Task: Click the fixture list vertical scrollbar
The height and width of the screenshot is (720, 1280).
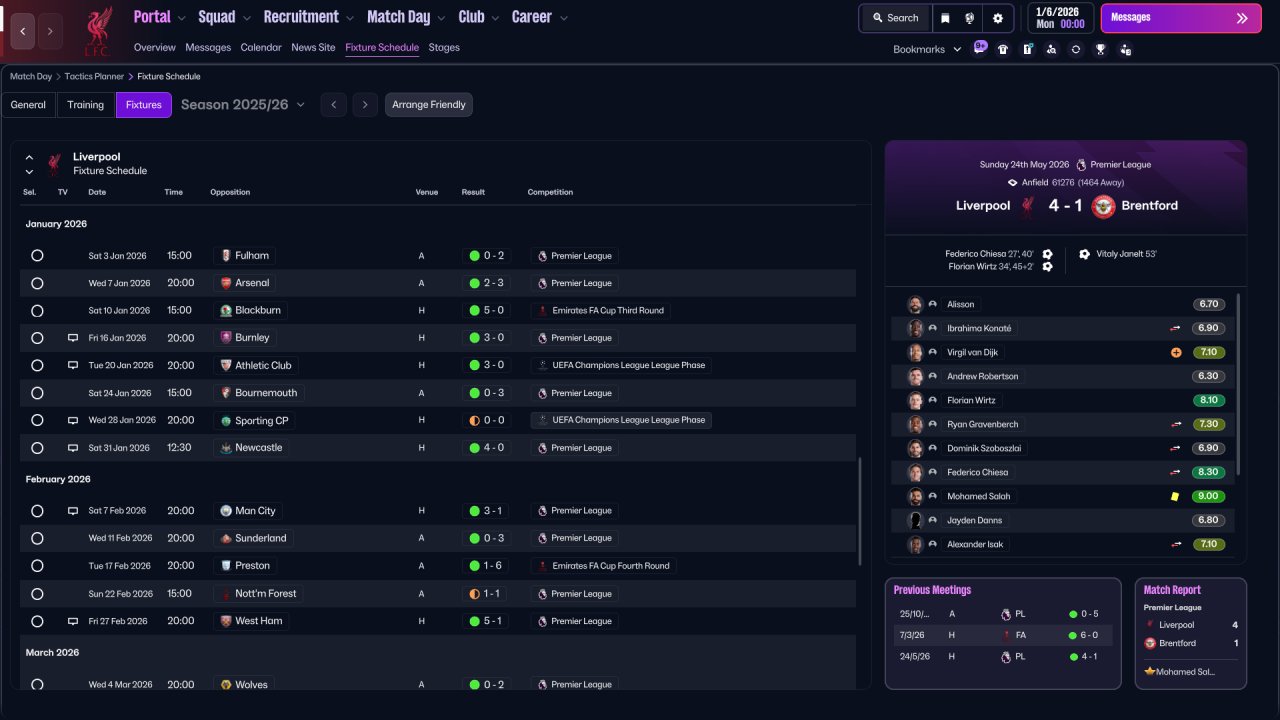Action: (x=860, y=512)
